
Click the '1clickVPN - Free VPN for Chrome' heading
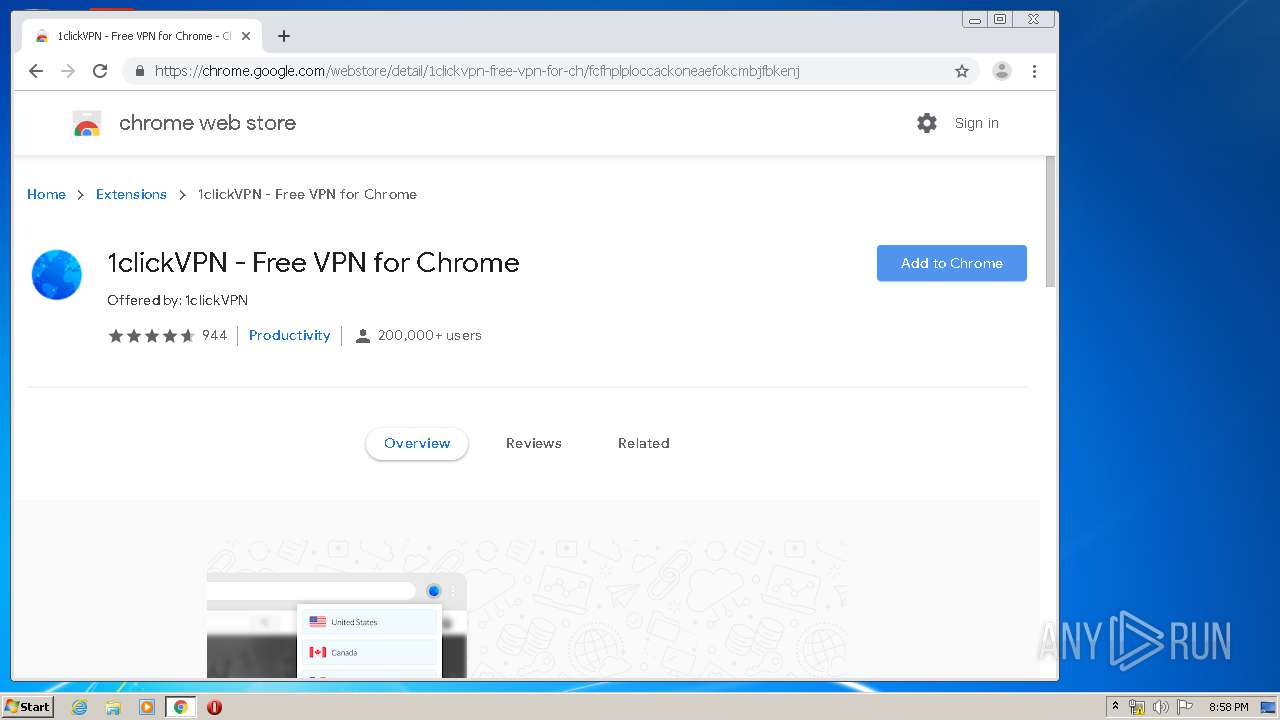313,262
